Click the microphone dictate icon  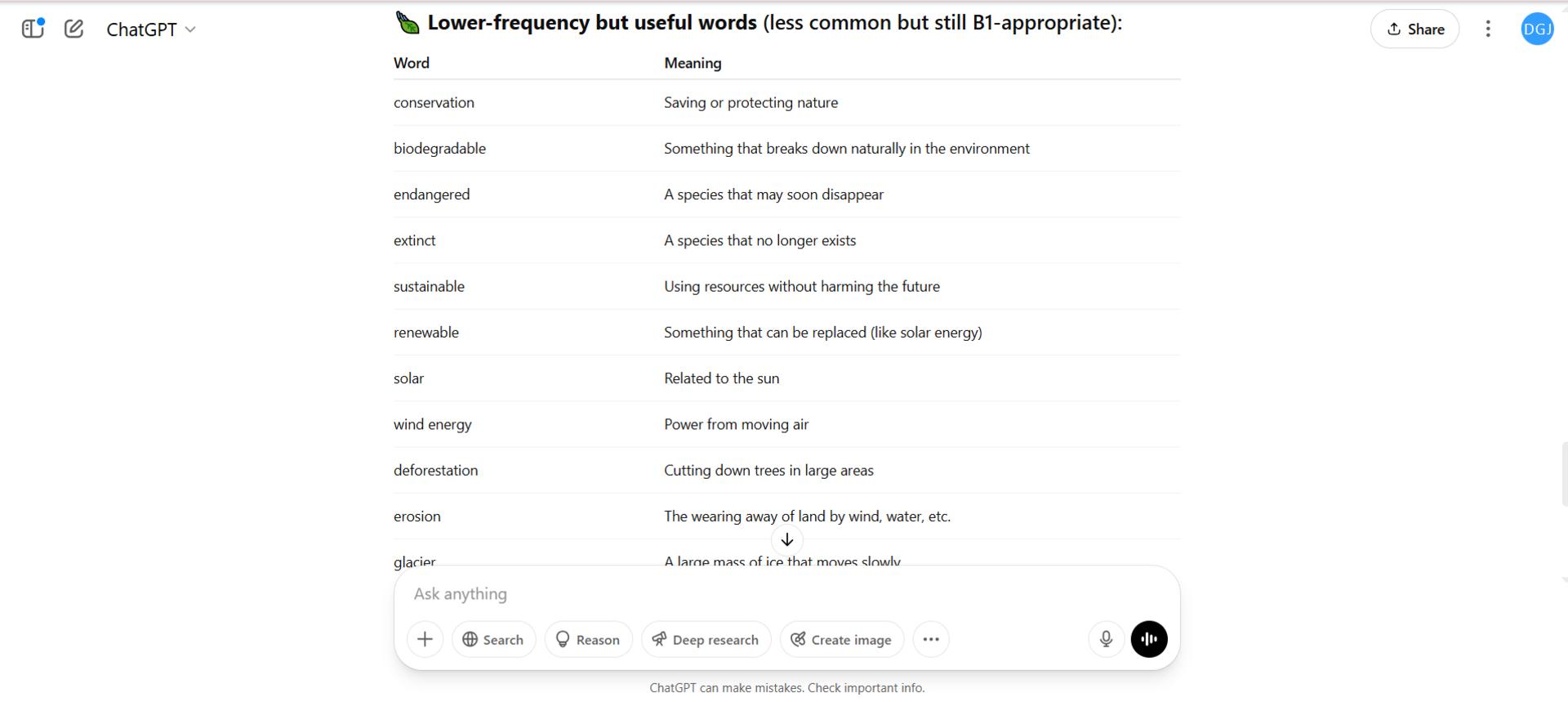point(1106,639)
